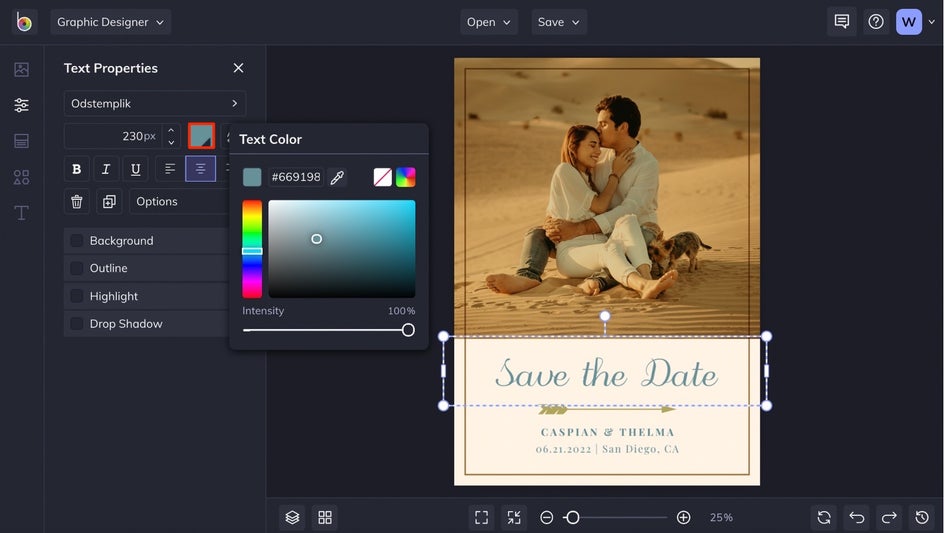944x533 pixels.
Task: Click the rainbow hue slider bar
Action: click(252, 249)
